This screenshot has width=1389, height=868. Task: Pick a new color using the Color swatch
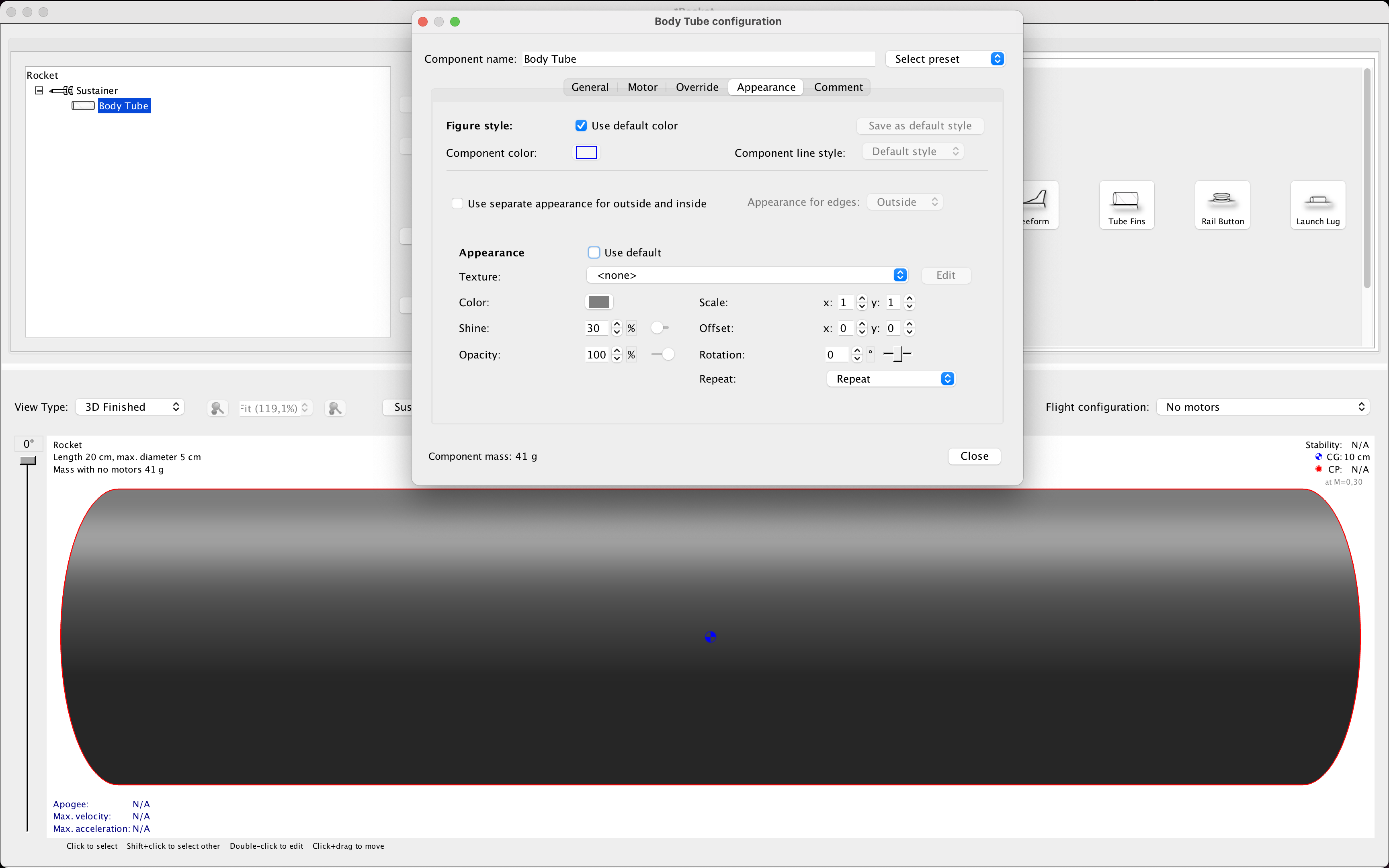(x=599, y=302)
